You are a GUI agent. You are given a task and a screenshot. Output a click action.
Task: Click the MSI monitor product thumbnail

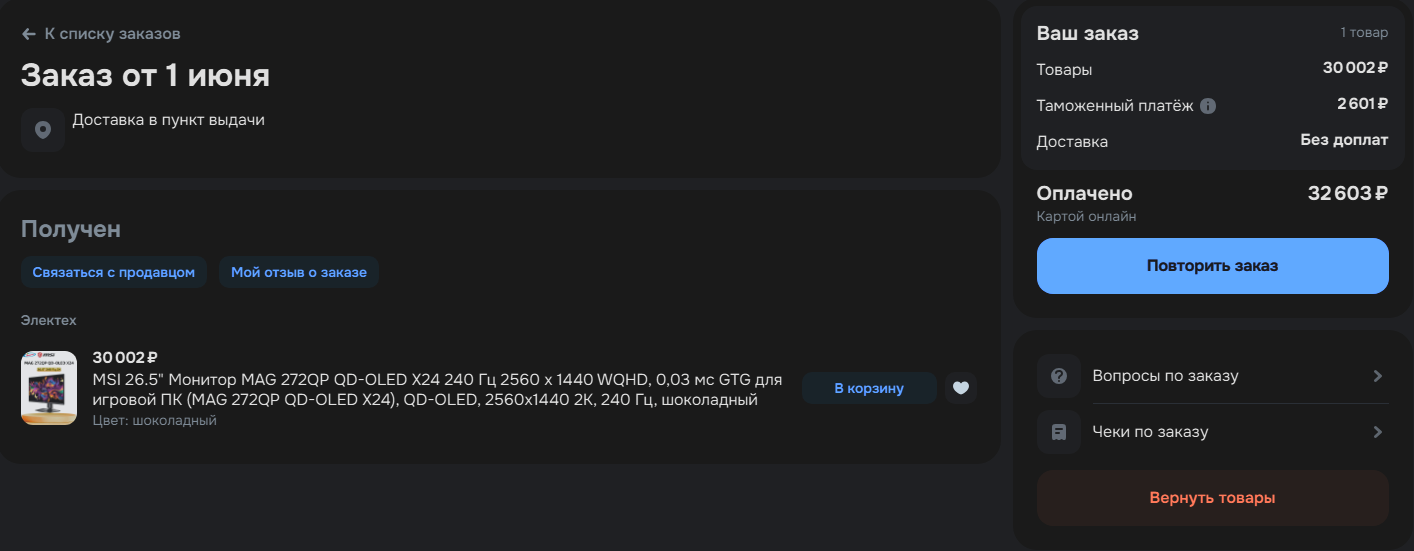click(x=49, y=388)
